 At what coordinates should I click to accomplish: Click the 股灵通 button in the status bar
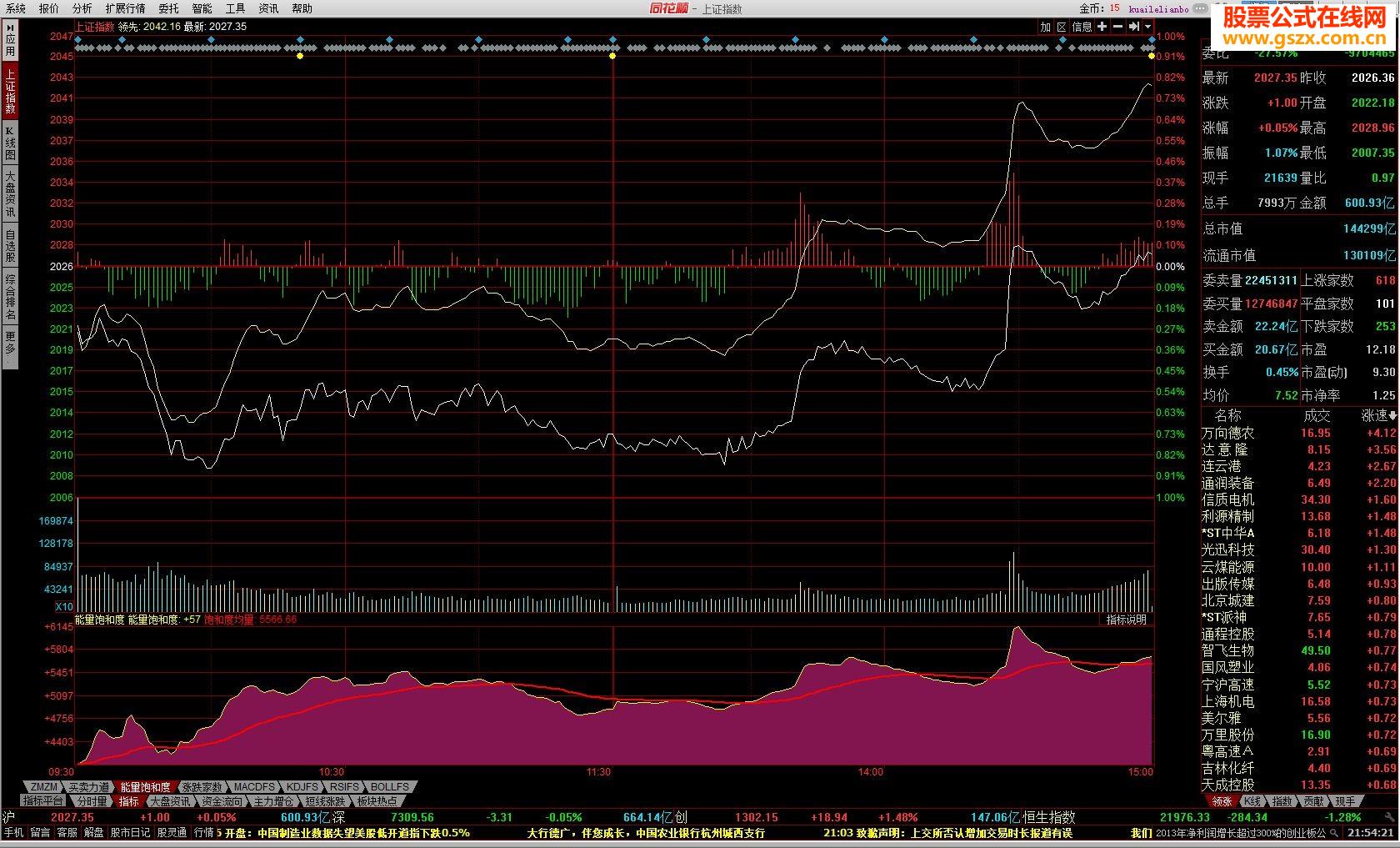point(172,832)
